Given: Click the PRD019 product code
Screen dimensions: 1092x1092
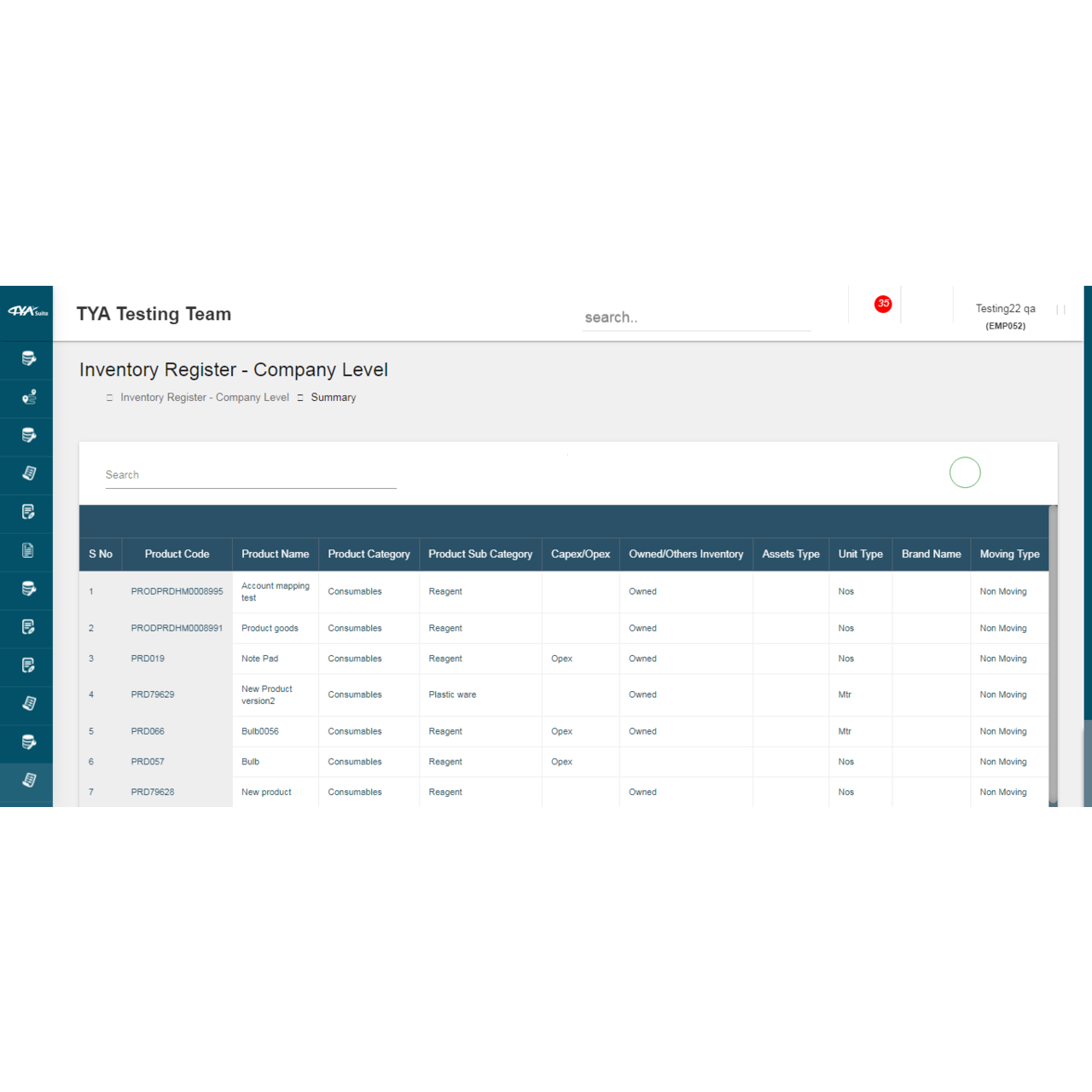Looking at the screenshot, I should pos(148,659).
